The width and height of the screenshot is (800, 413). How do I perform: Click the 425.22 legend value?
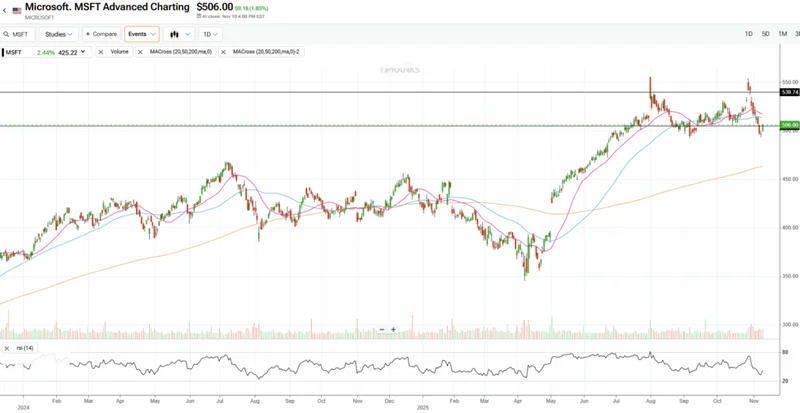pyautogui.click(x=67, y=52)
